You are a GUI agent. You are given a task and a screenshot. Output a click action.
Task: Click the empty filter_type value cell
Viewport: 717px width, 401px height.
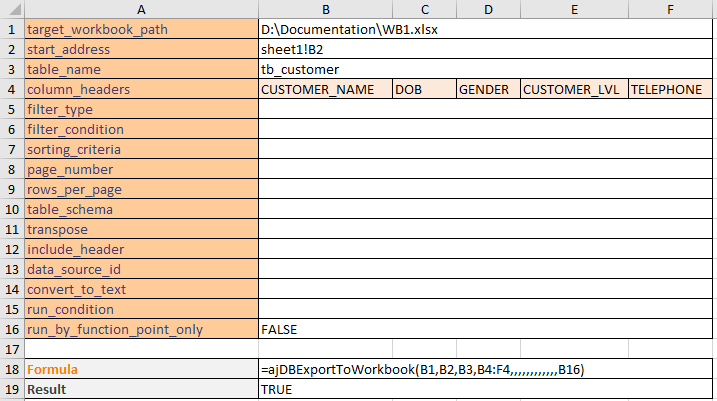(x=485, y=109)
